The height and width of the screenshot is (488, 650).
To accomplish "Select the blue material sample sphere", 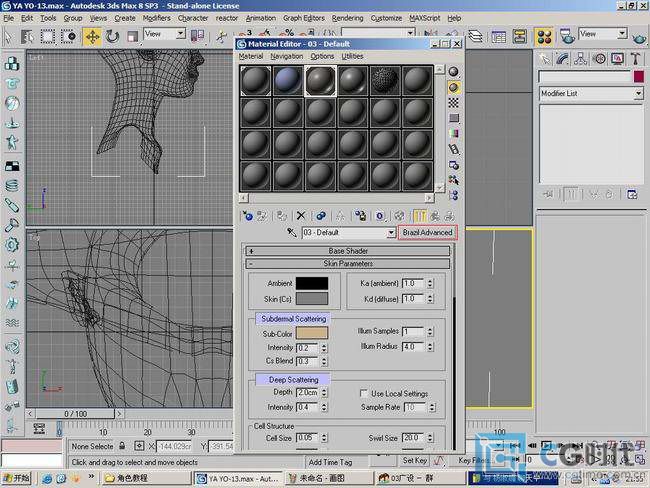I will point(287,81).
